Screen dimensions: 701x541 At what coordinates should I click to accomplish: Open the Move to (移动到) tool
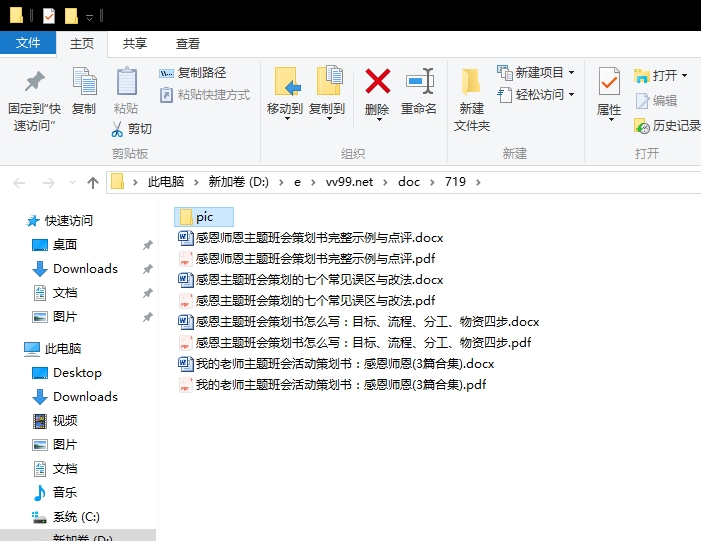(285, 91)
